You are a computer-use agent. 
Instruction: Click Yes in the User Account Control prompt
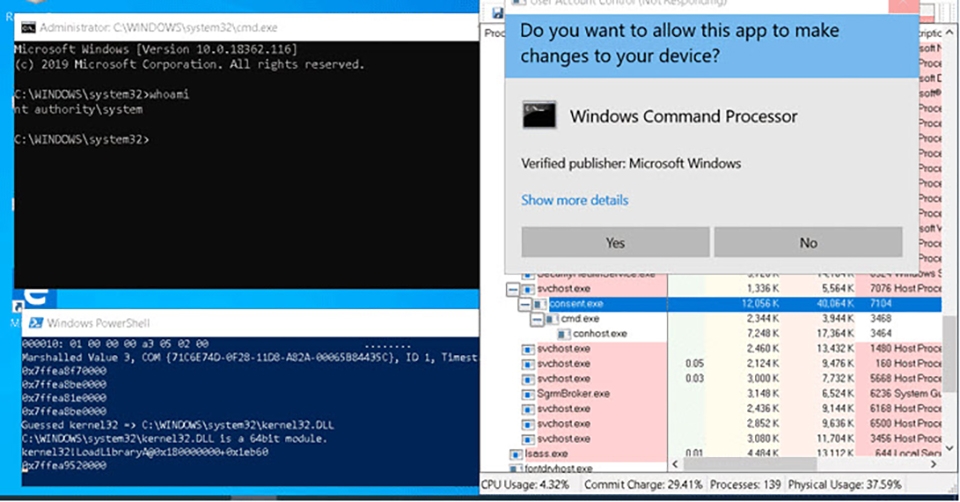pos(615,242)
